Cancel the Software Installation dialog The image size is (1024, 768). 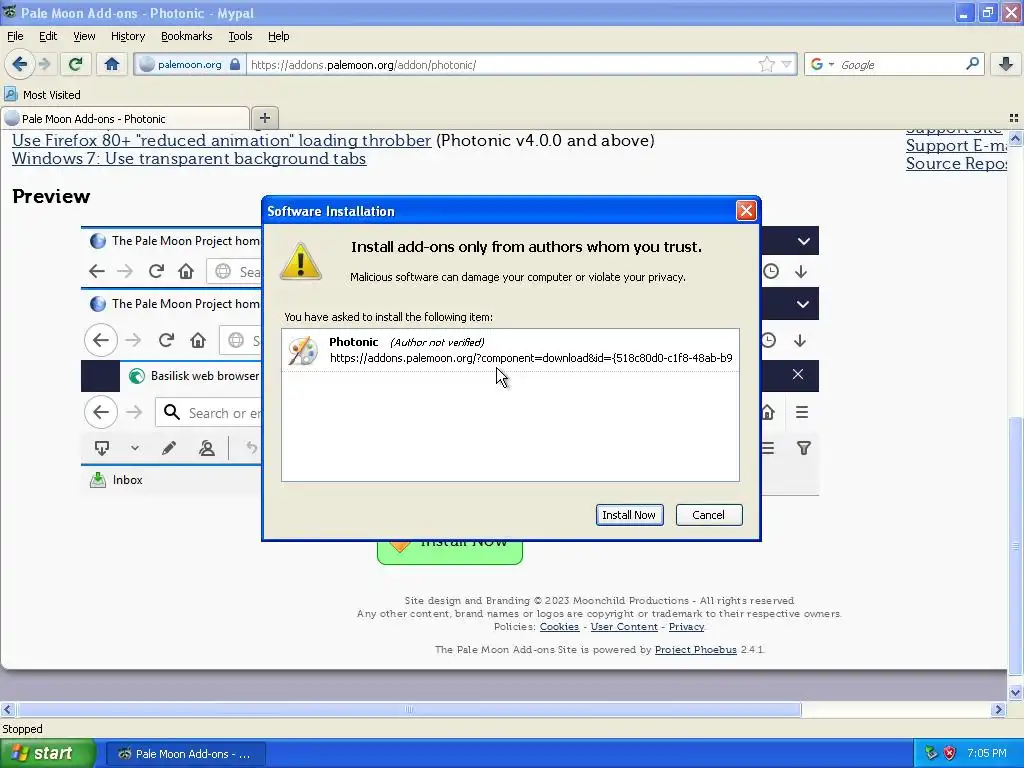point(709,515)
